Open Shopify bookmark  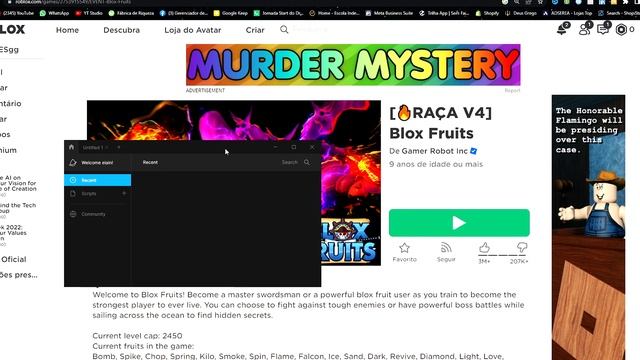487,13
